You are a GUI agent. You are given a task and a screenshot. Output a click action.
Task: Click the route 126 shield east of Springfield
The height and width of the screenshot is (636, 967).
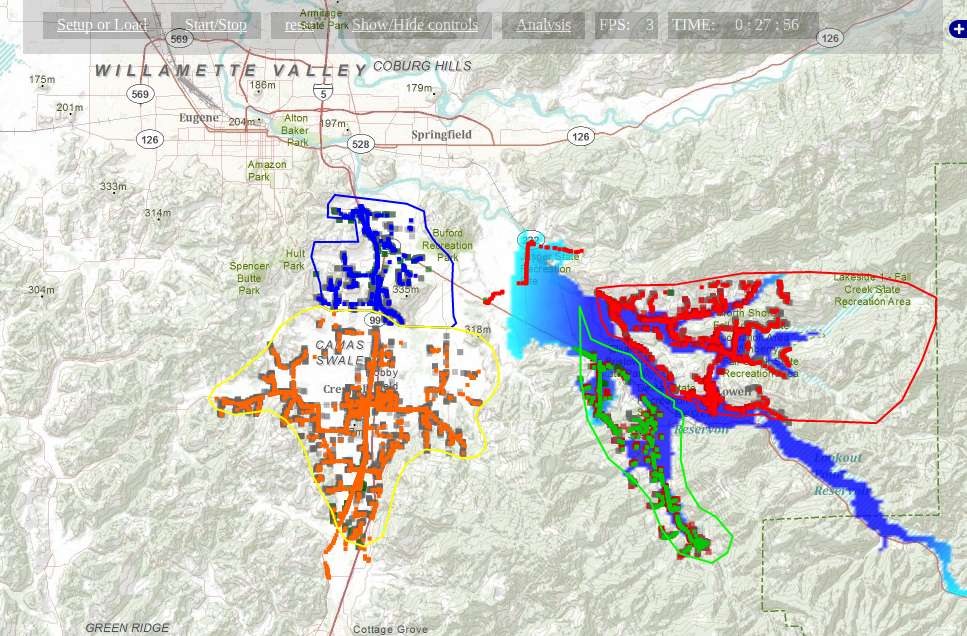580,136
